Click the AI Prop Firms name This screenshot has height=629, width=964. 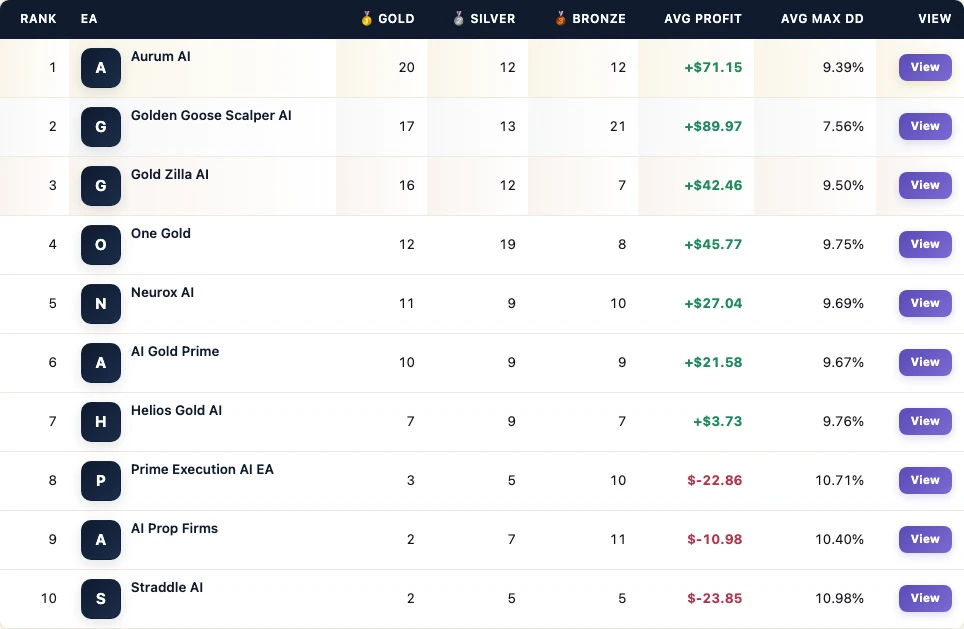tap(174, 529)
